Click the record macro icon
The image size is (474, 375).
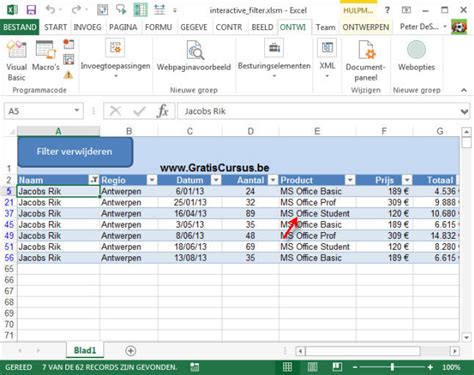(x=69, y=44)
